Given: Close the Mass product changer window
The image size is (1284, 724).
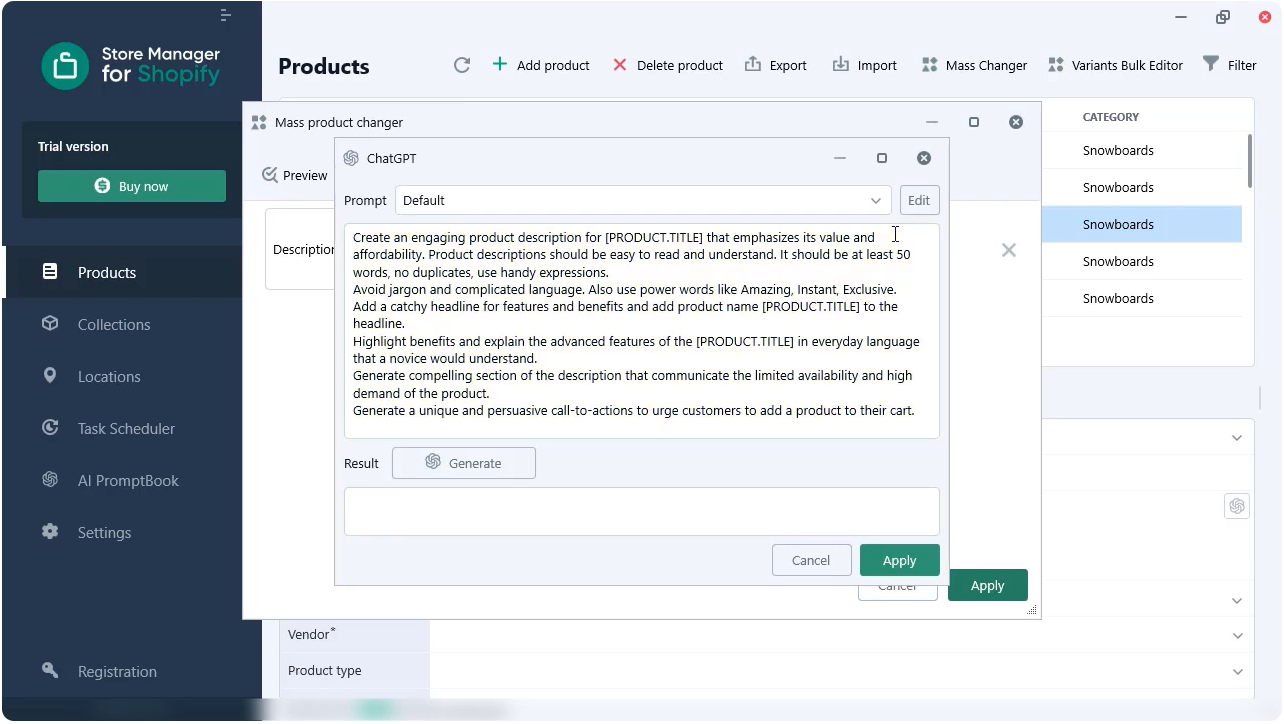Looking at the screenshot, I should coord(1016,122).
